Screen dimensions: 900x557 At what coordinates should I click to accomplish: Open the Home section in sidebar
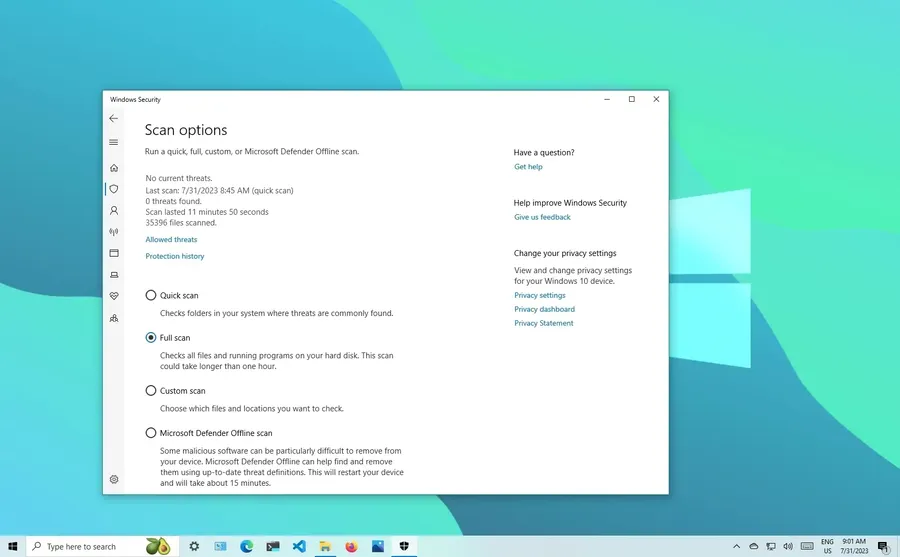[x=114, y=168]
